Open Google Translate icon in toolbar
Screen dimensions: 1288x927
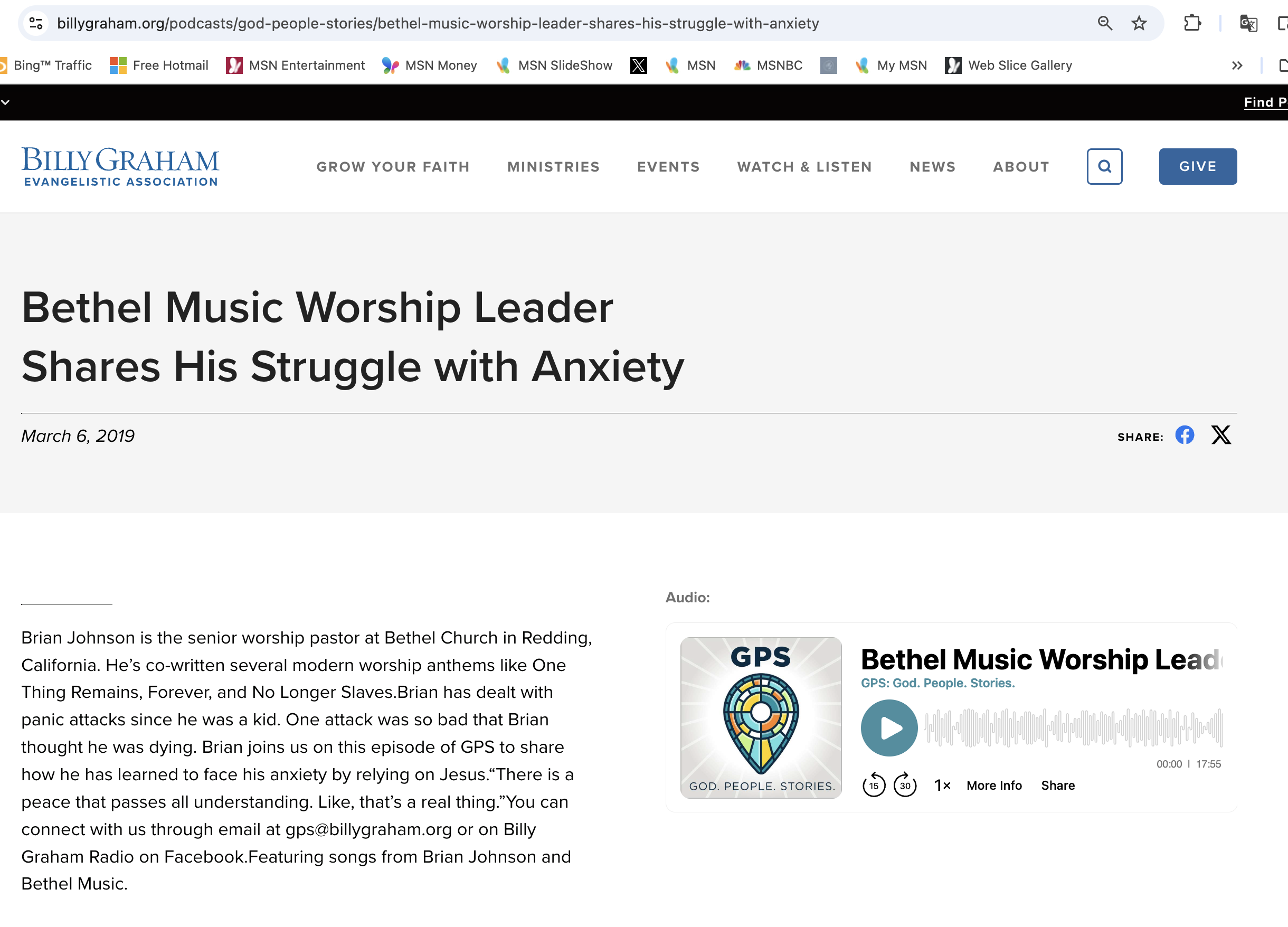click(x=1248, y=23)
